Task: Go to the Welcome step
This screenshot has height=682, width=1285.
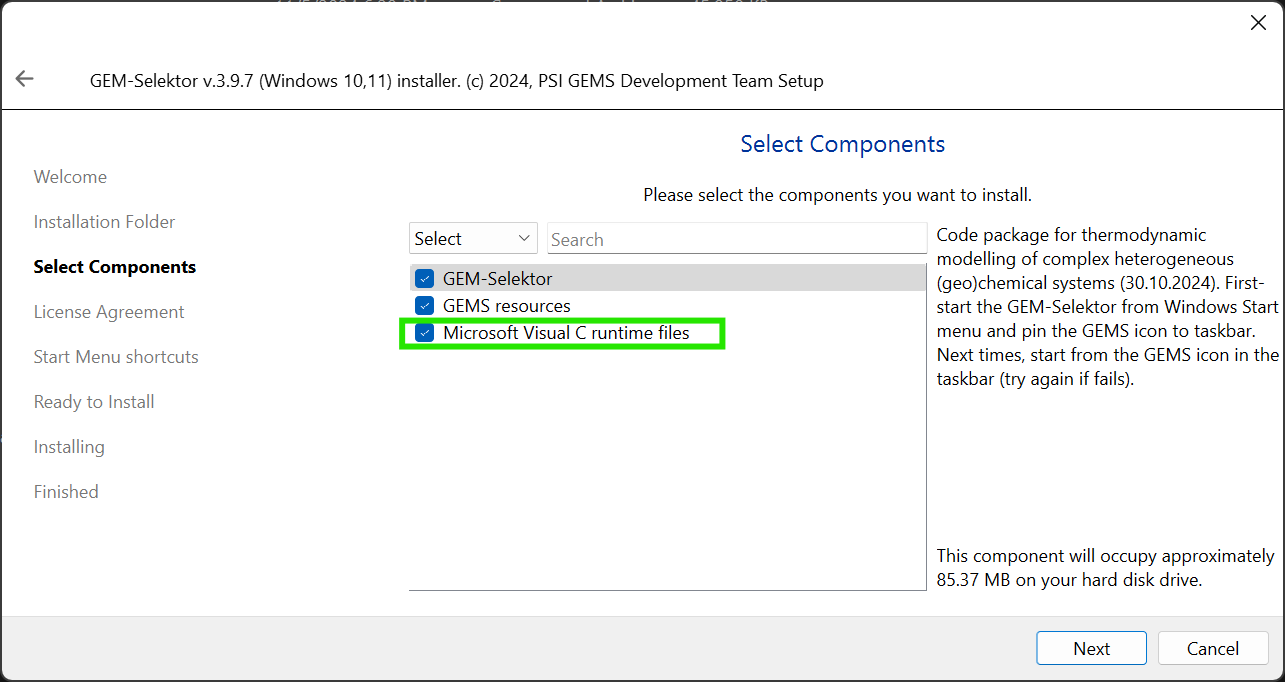Action: coord(70,177)
